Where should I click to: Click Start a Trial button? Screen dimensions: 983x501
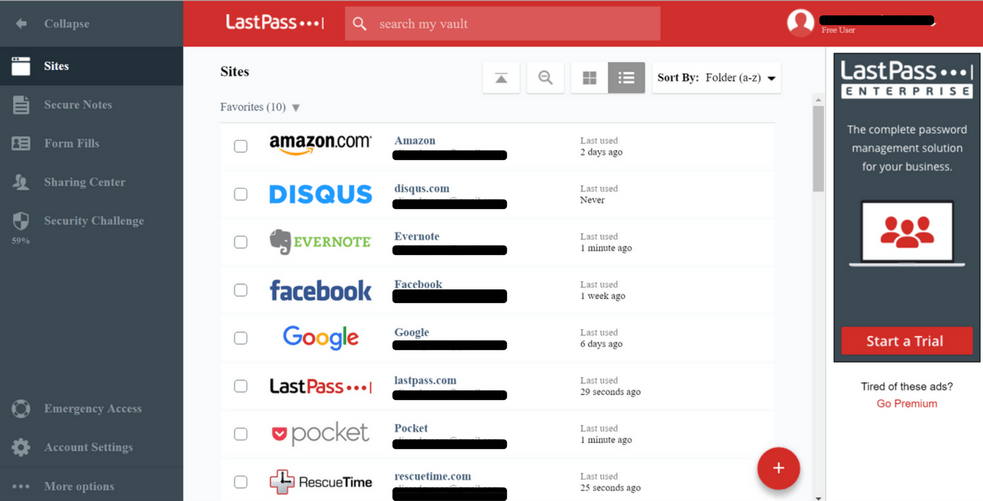coord(907,341)
